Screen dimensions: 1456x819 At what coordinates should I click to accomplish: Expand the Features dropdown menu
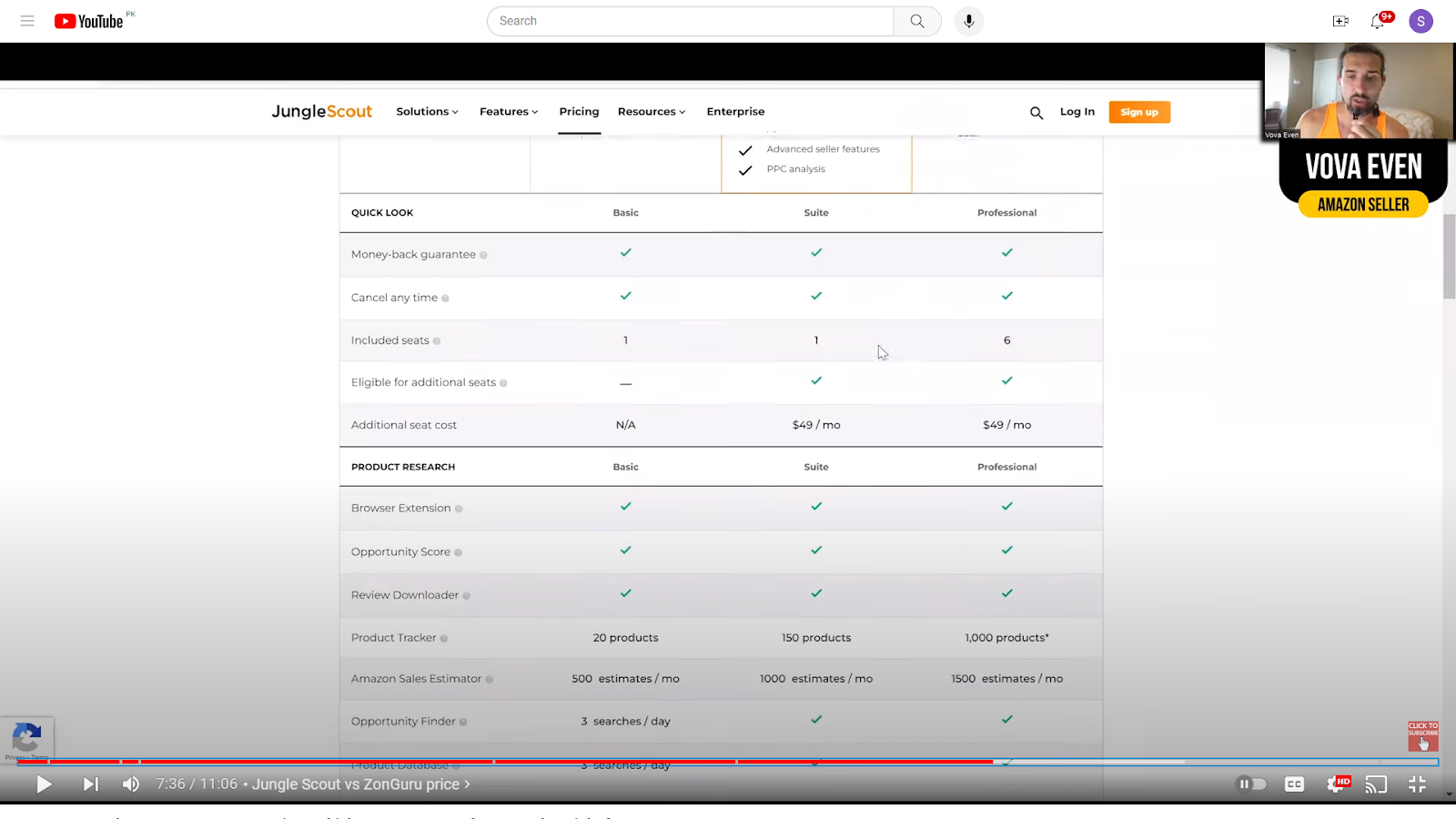point(509,112)
